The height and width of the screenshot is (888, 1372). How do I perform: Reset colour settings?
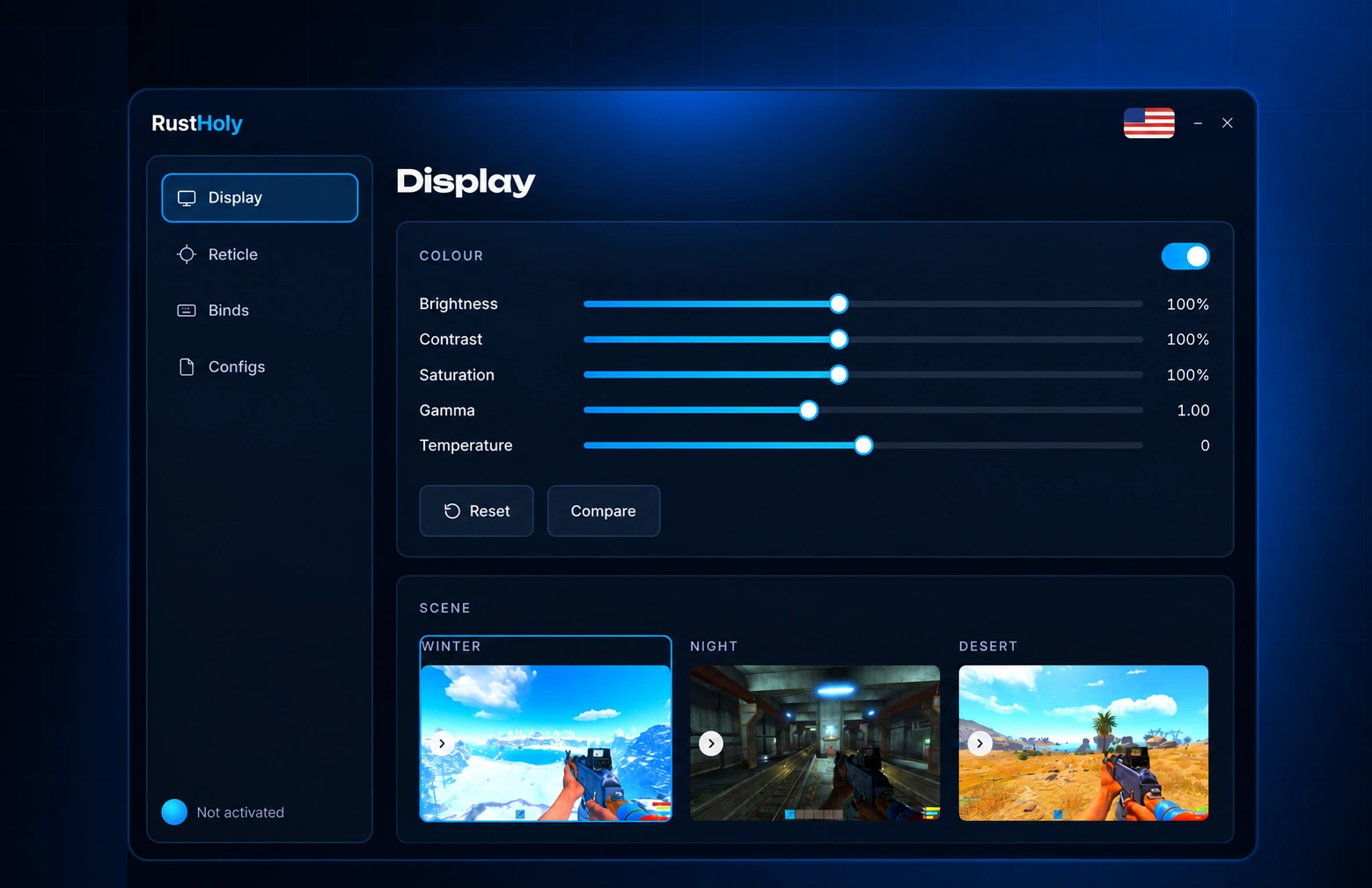pyautogui.click(x=476, y=511)
